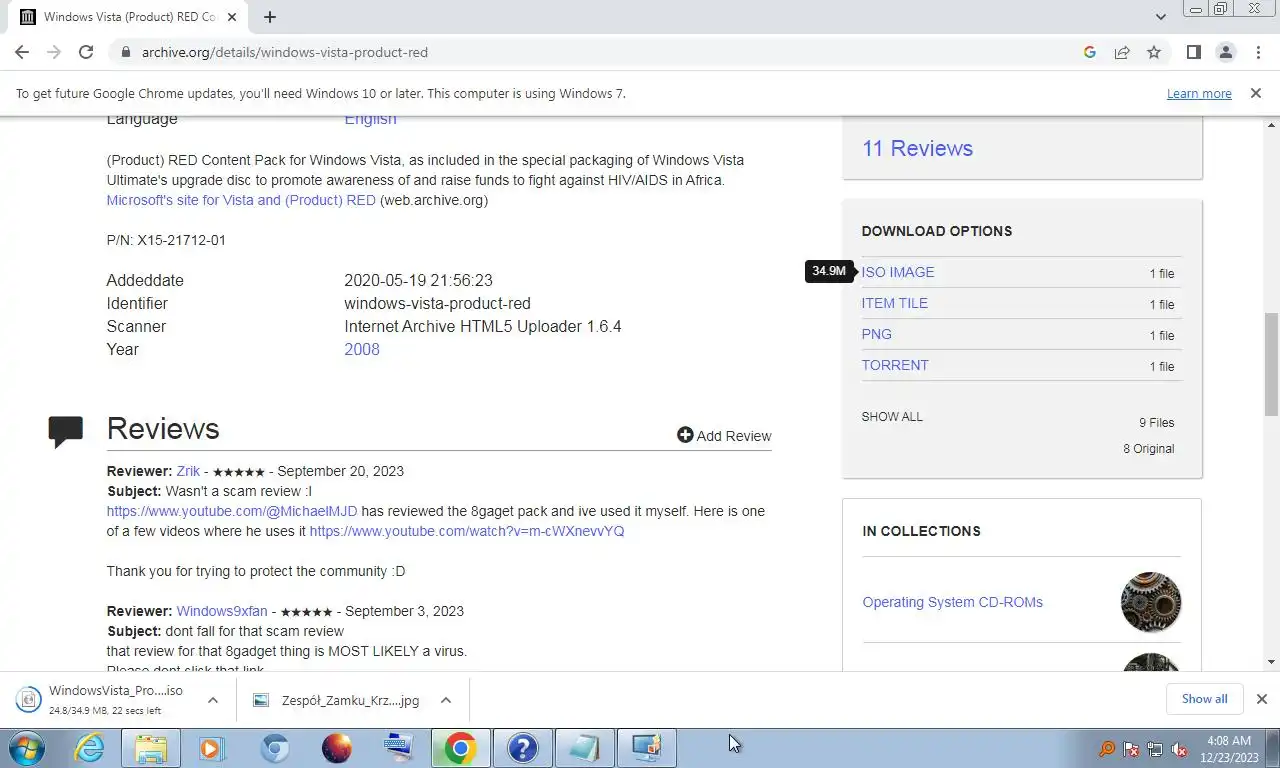Open the 2008 year link
This screenshot has height=768, width=1280.
click(362, 349)
